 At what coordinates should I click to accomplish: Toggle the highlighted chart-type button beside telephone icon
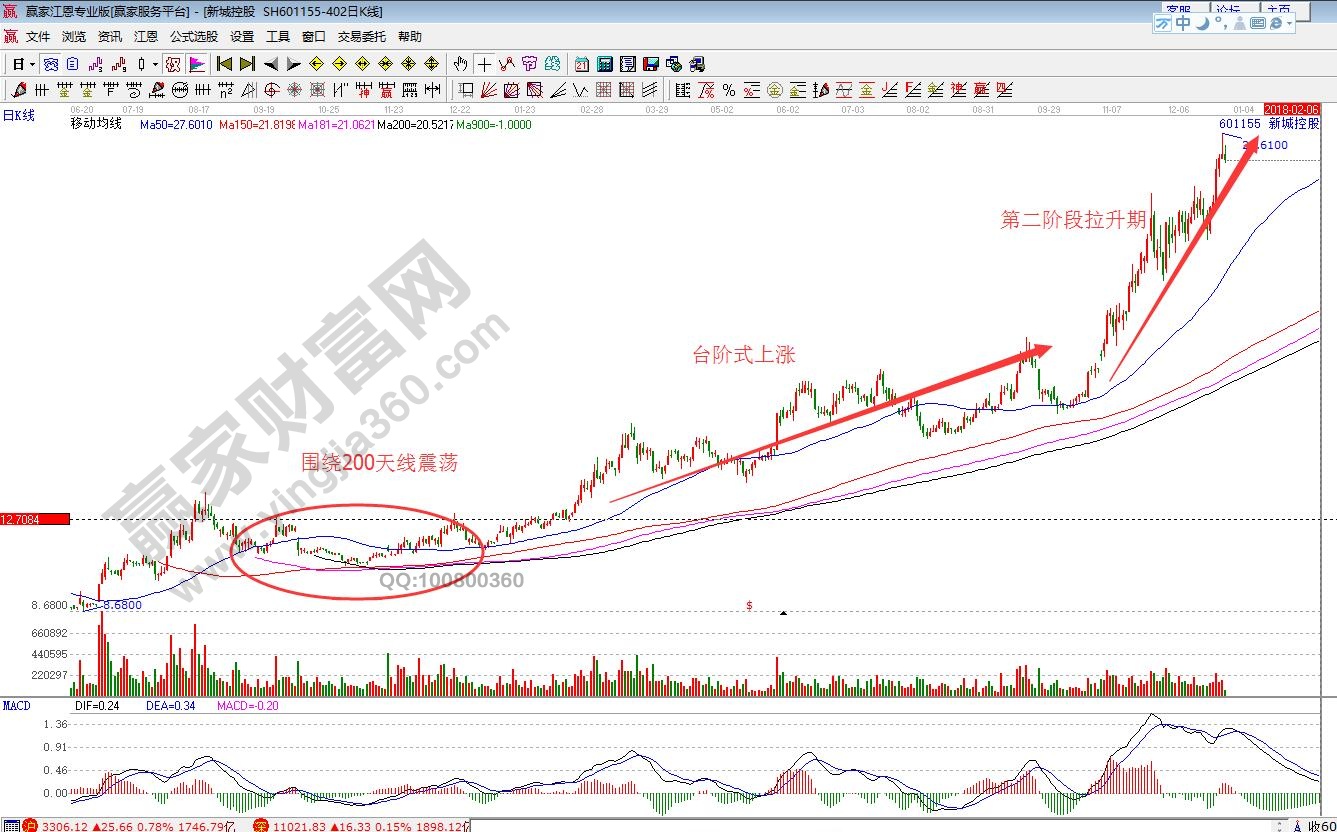click(x=173, y=64)
